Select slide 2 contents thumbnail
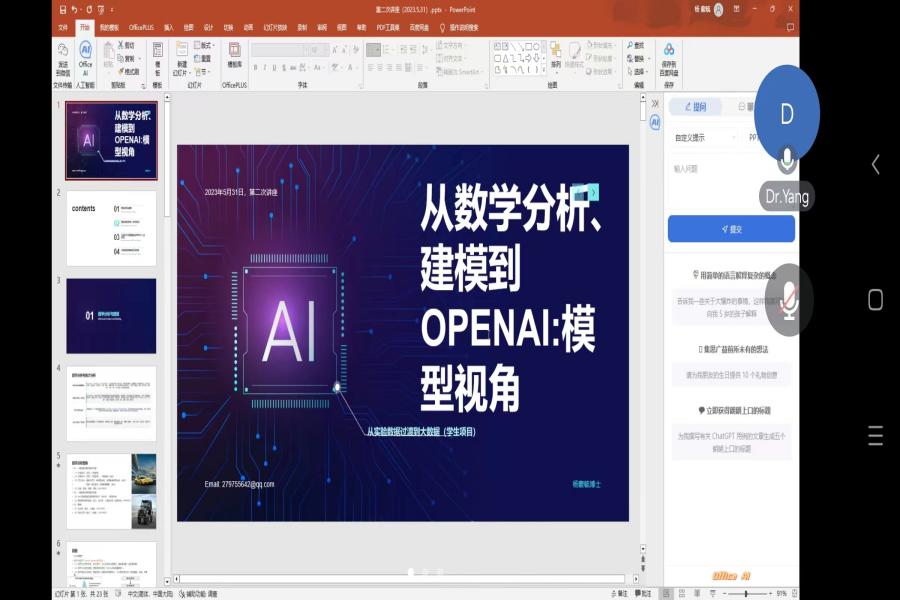Screen dimensions: 900x600 (111, 229)
